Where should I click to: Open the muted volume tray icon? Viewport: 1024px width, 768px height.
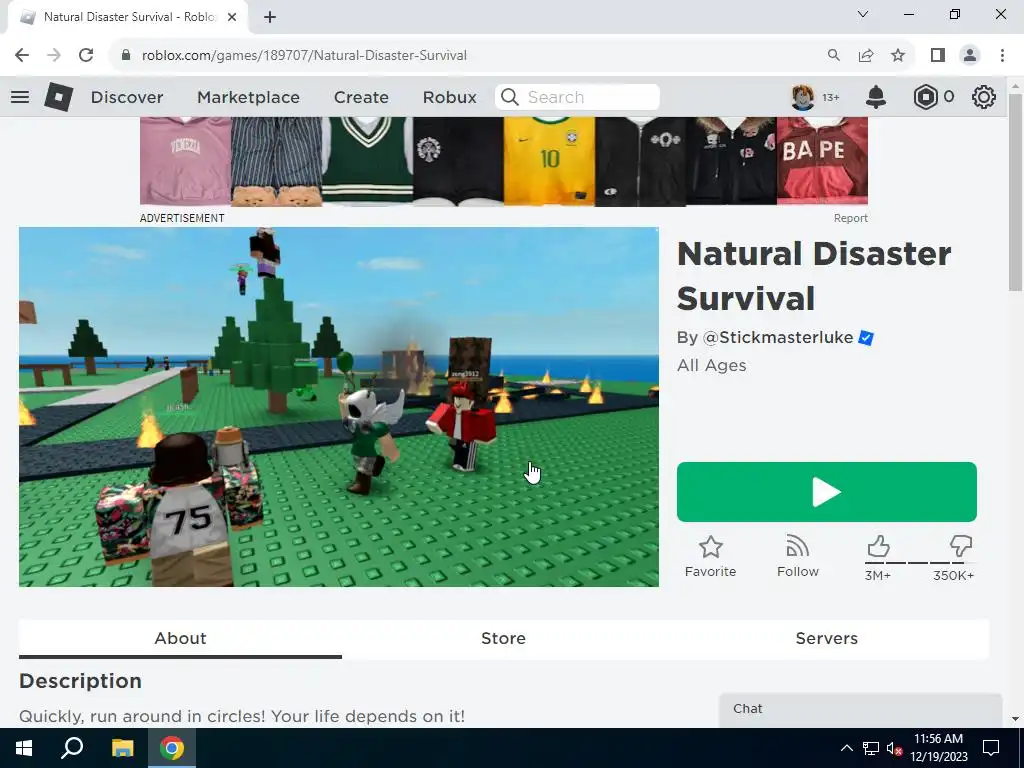(894, 748)
